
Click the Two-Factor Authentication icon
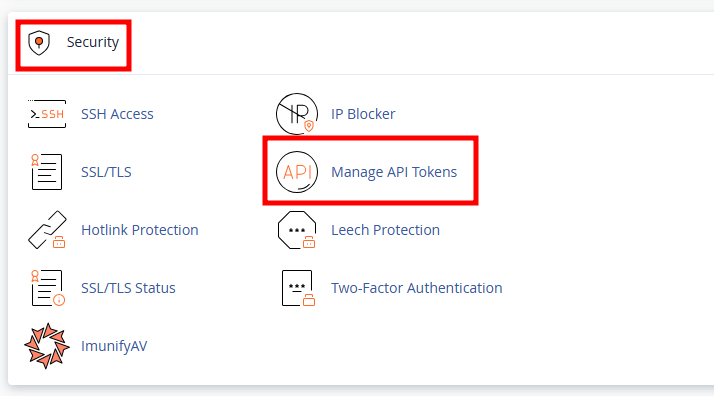pos(298,288)
